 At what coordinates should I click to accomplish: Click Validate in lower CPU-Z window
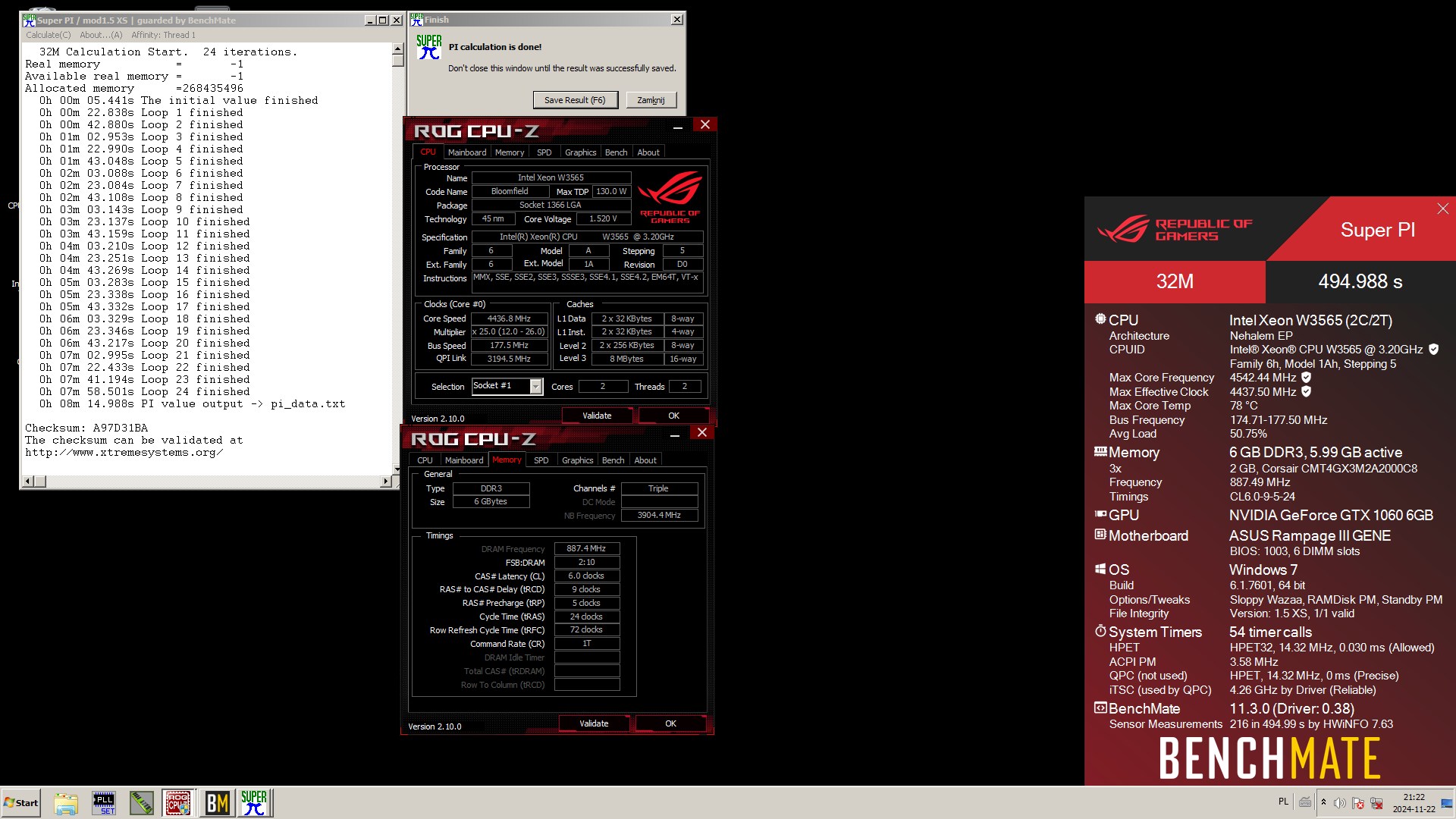pyautogui.click(x=594, y=723)
